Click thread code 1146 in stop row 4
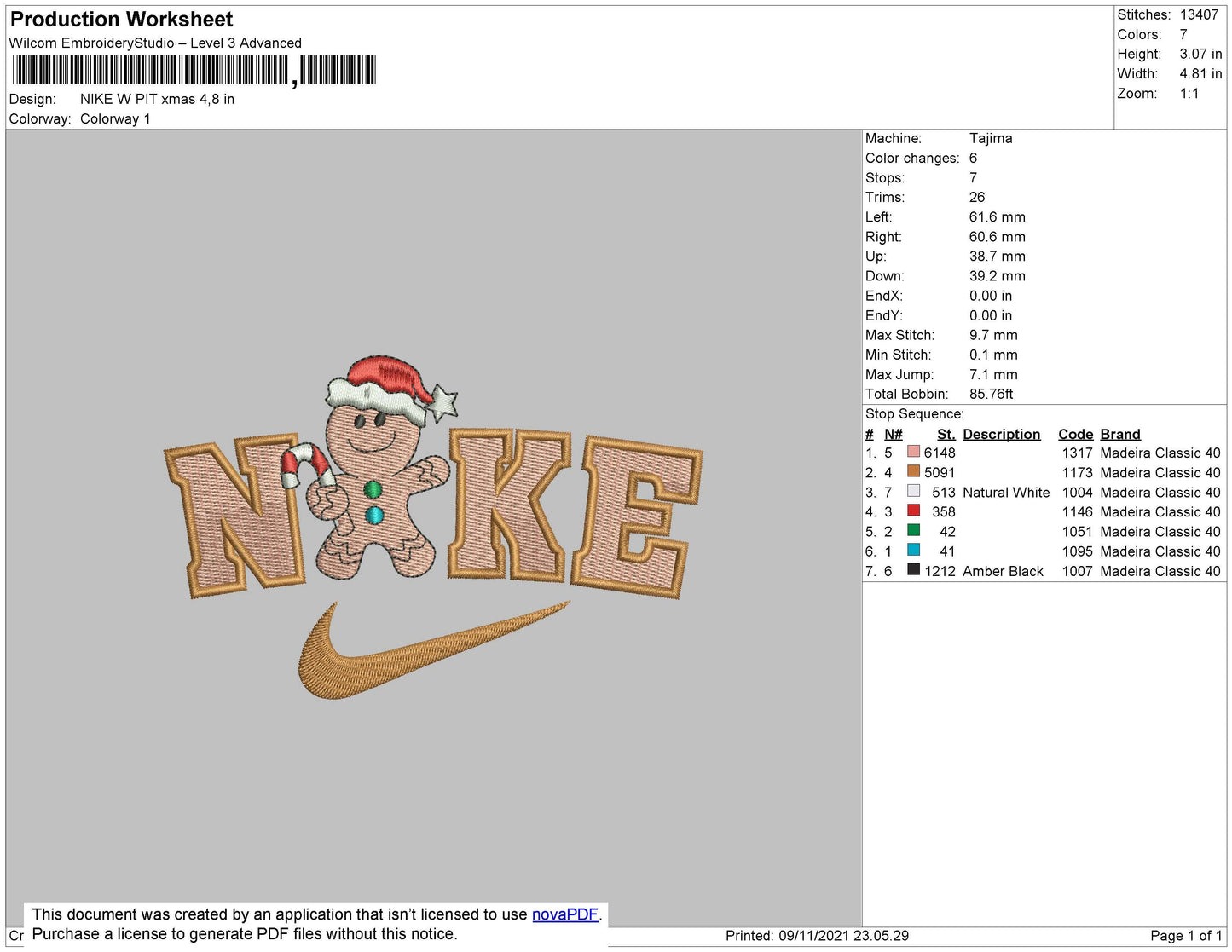The height and width of the screenshot is (952, 1232). (1077, 511)
